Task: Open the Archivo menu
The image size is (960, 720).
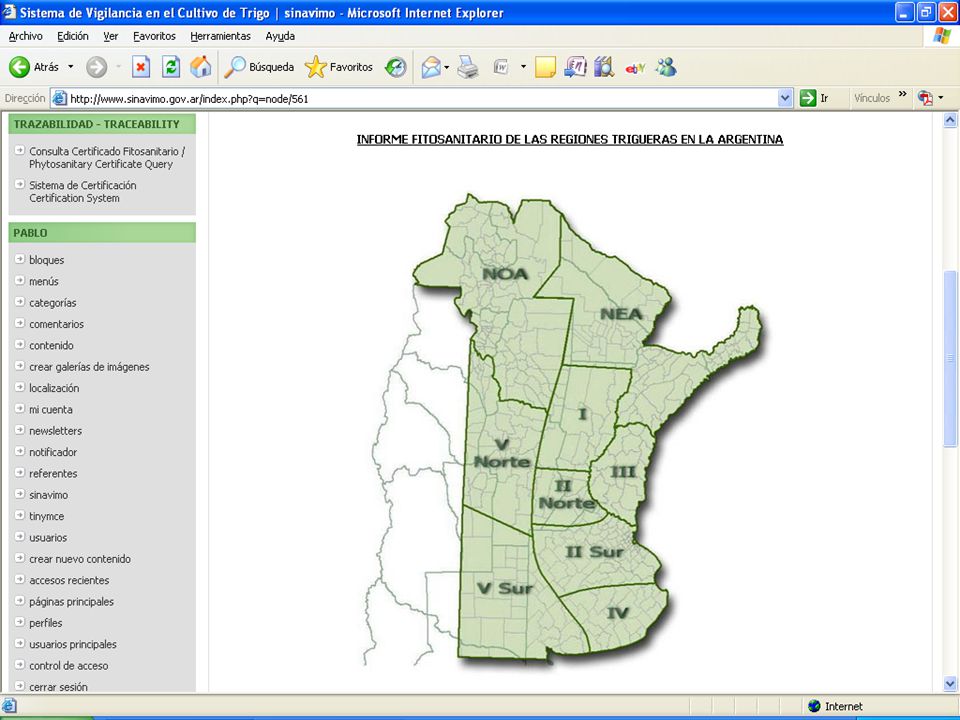Action: point(26,36)
